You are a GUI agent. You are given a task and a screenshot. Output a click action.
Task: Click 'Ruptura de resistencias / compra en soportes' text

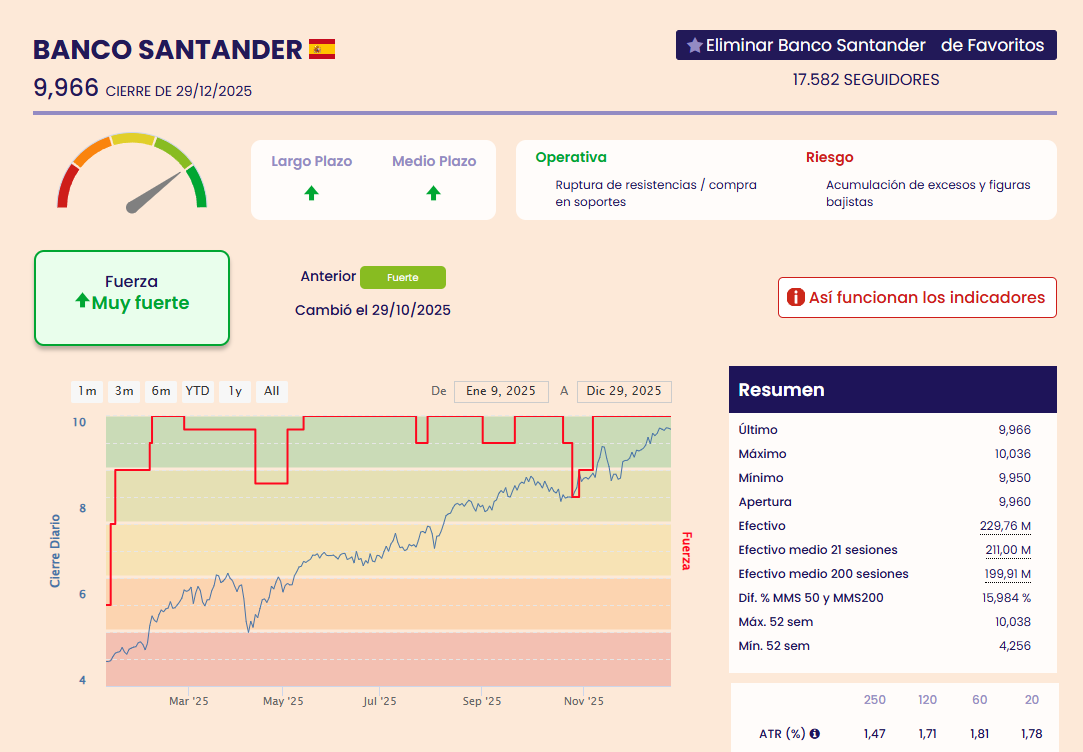(656, 193)
